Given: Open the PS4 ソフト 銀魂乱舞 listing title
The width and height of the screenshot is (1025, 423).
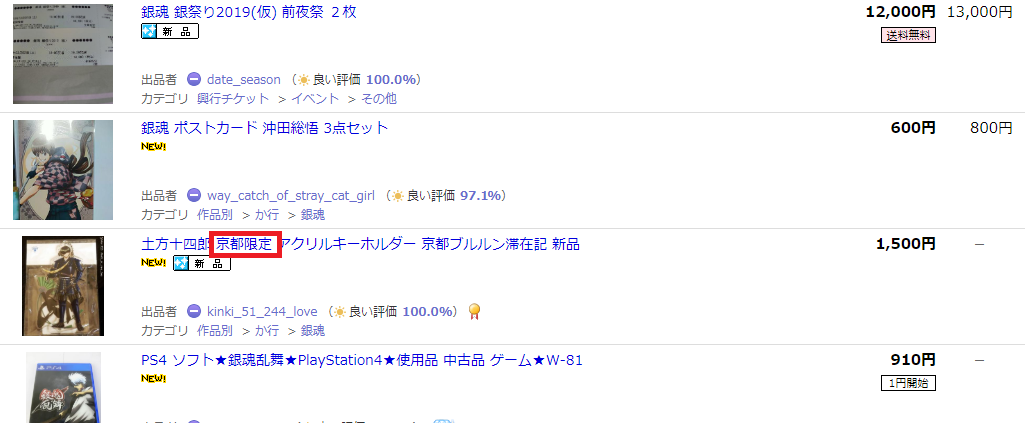Looking at the screenshot, I should click(x=361, y=360).
